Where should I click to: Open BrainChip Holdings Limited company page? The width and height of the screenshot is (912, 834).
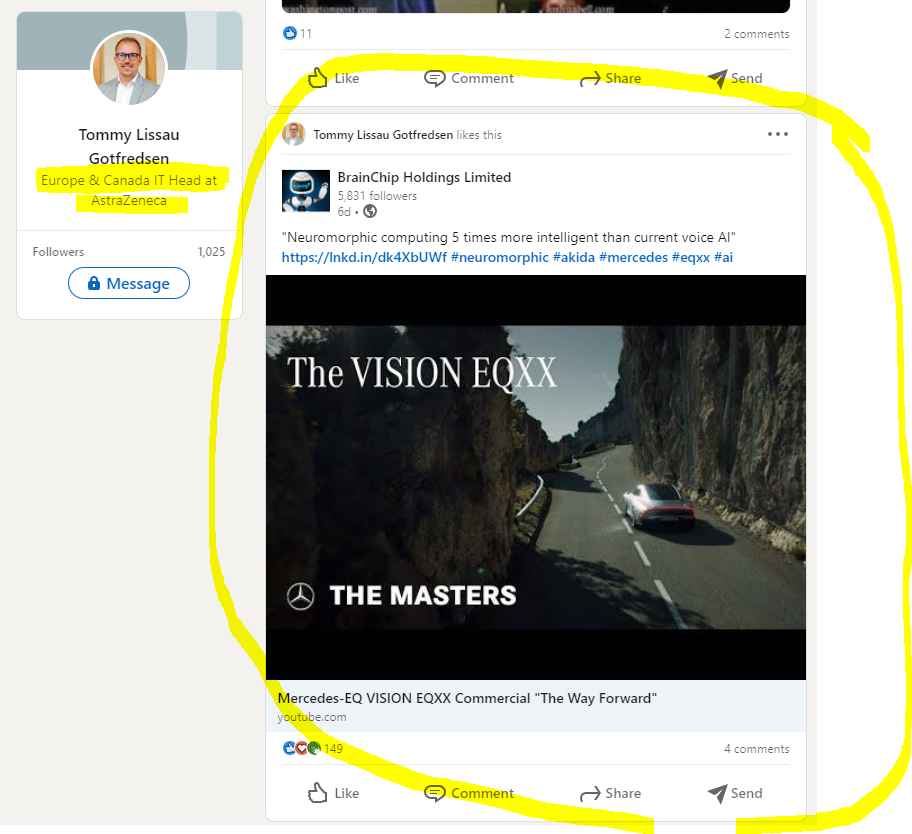(x=425, y=177)
